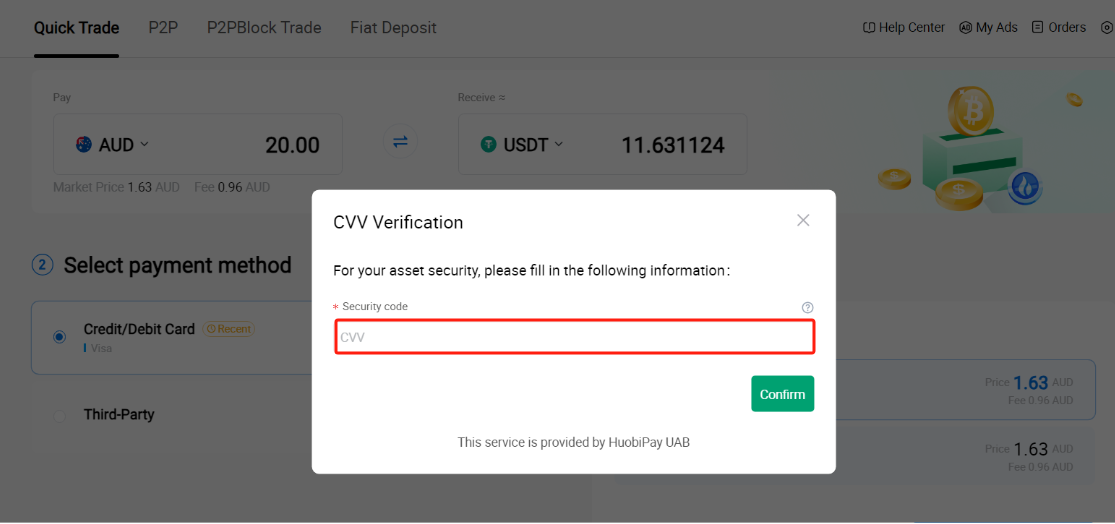The width and height of the screenshot is (1115, 524).
Task: Open Orders from the top bar
Action: (x=1059, y=28)
